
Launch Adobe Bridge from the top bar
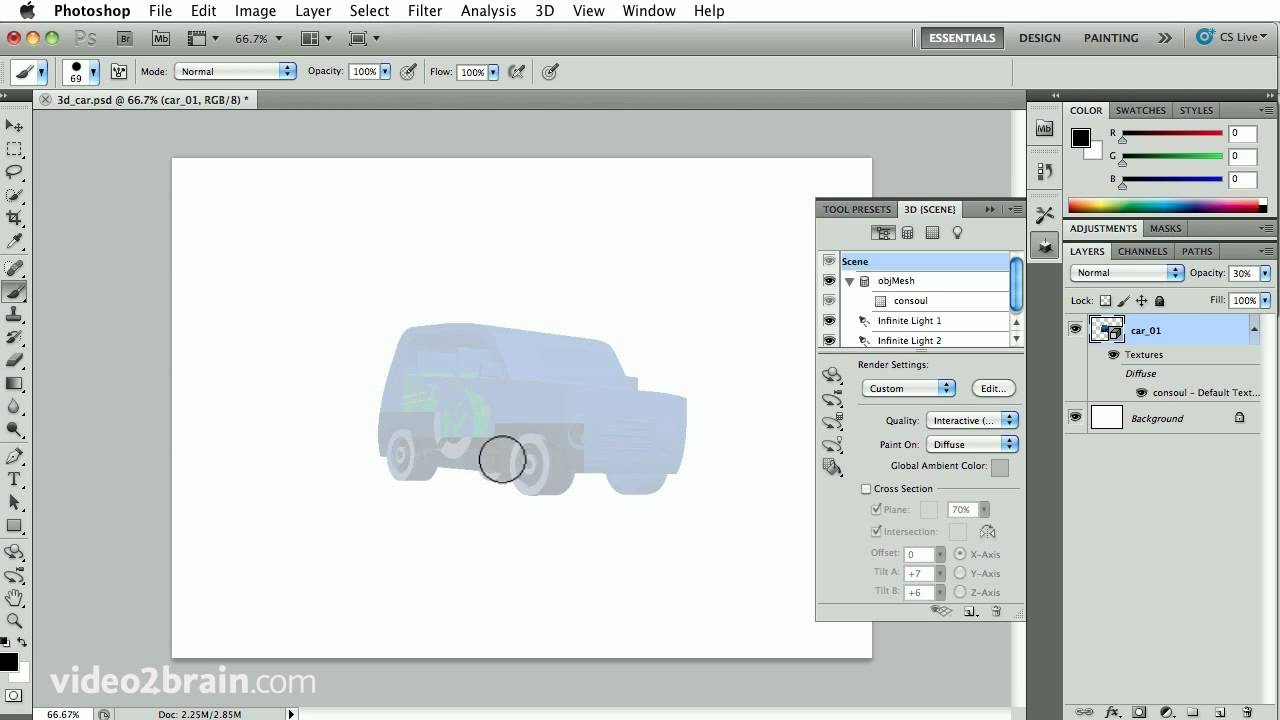click(125, 38)
